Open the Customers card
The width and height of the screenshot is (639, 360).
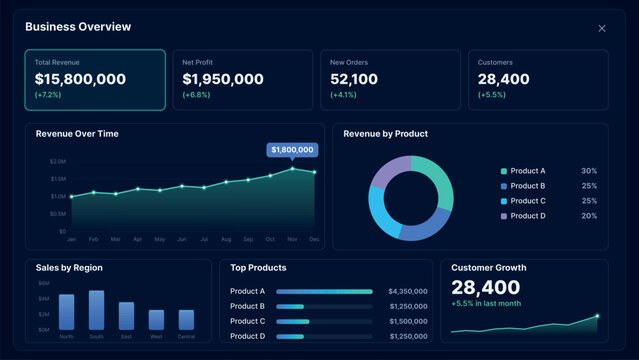pos(538,80)
